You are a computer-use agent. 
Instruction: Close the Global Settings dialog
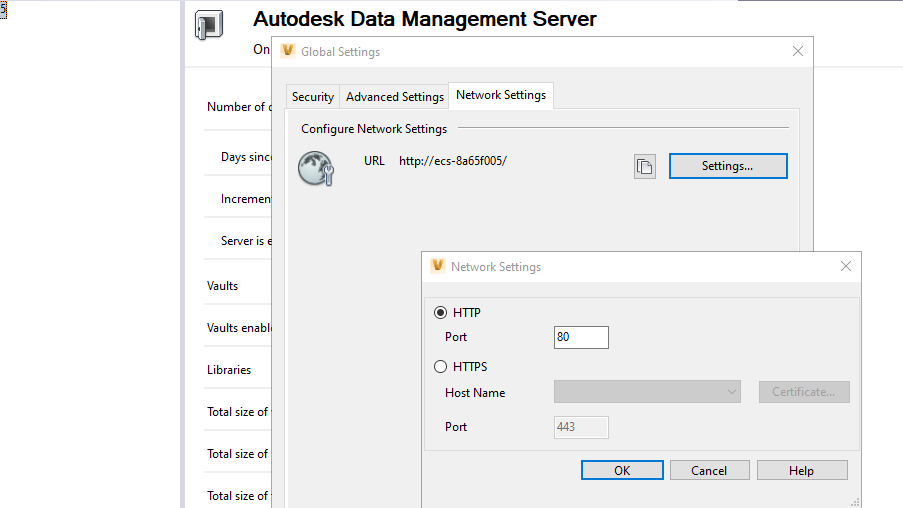tap(798, 51)
